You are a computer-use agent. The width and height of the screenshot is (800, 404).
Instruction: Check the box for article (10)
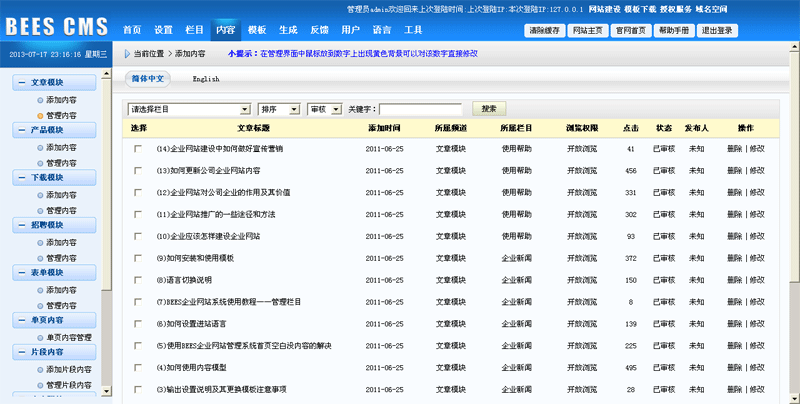click(138, 236)
